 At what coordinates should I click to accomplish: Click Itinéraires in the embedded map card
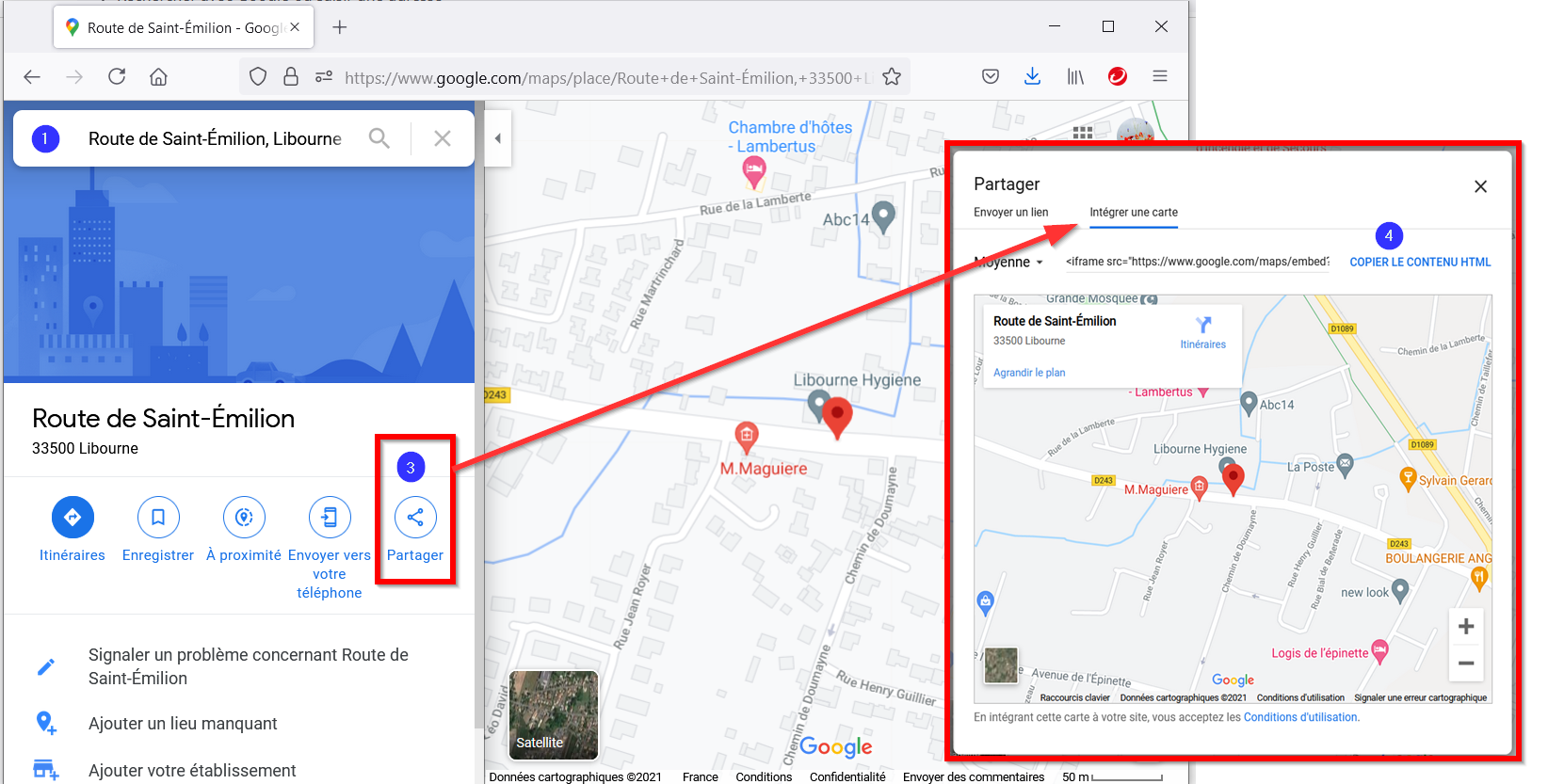click(1203, 332)
